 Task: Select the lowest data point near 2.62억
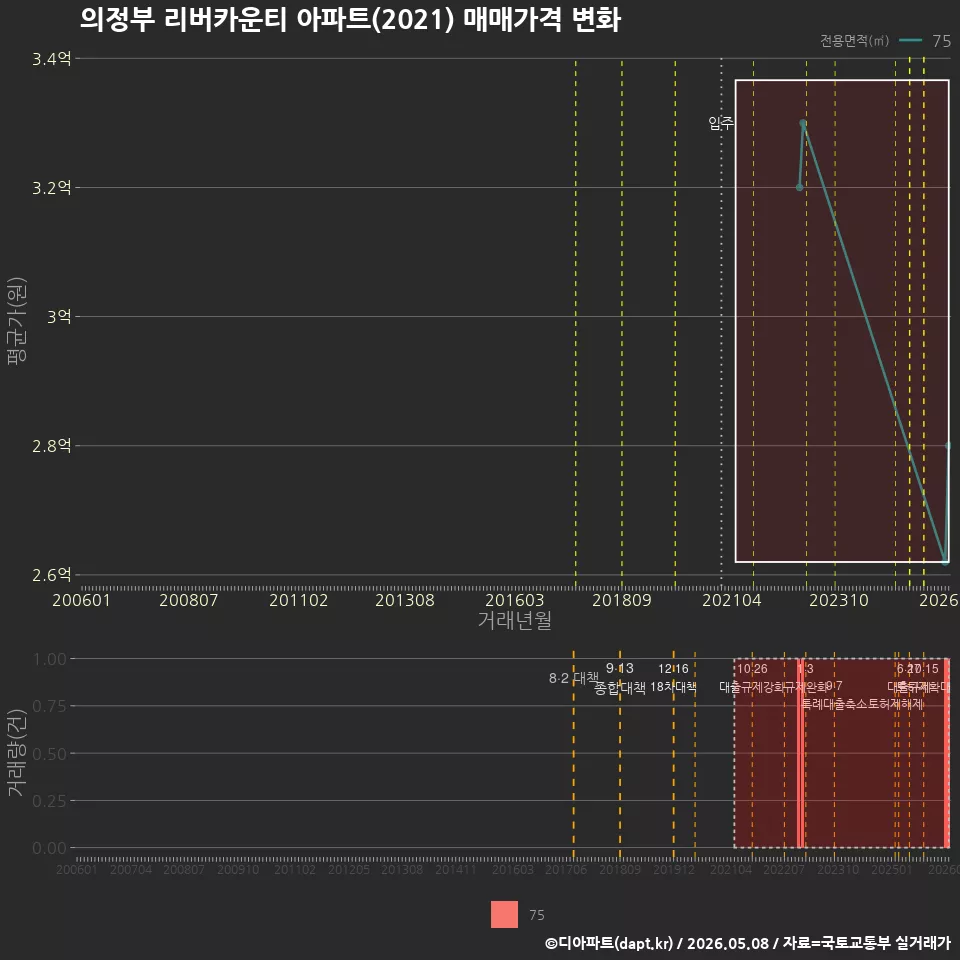pyautogui.click(x=945, y=561)
